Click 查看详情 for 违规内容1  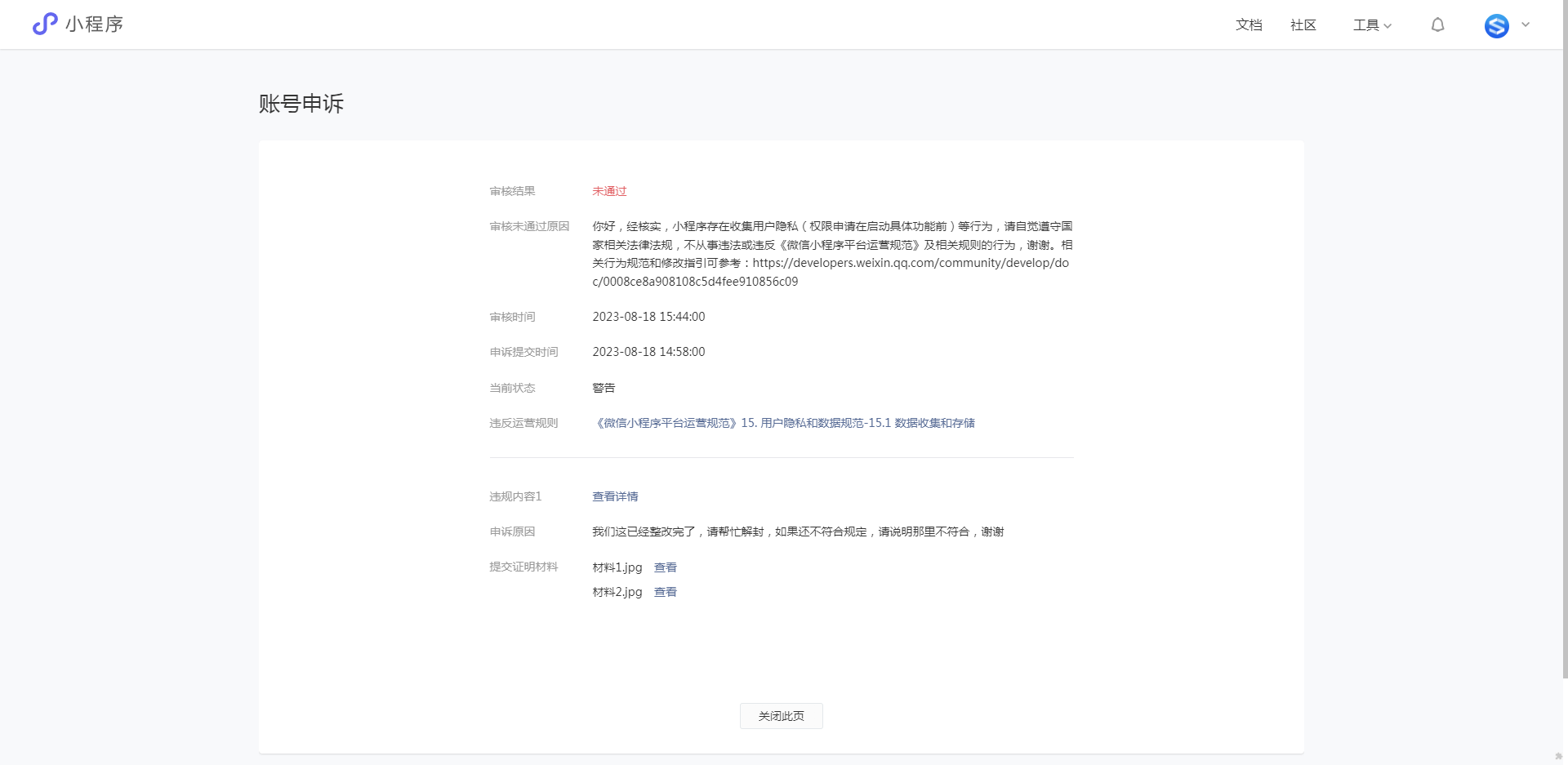[x=615, y=496]
